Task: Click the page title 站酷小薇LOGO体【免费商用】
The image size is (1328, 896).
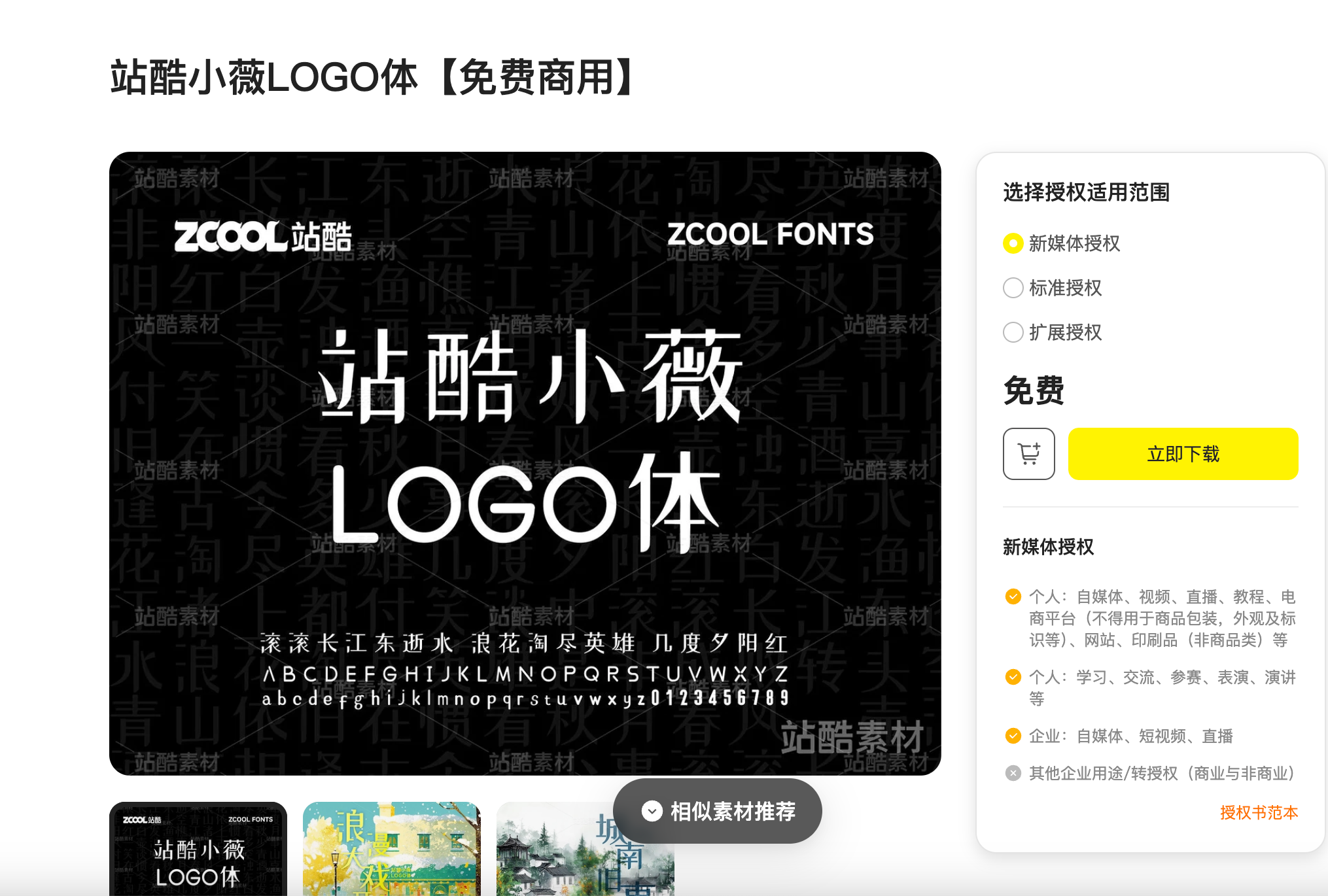Action: click(x=374, y=77)
